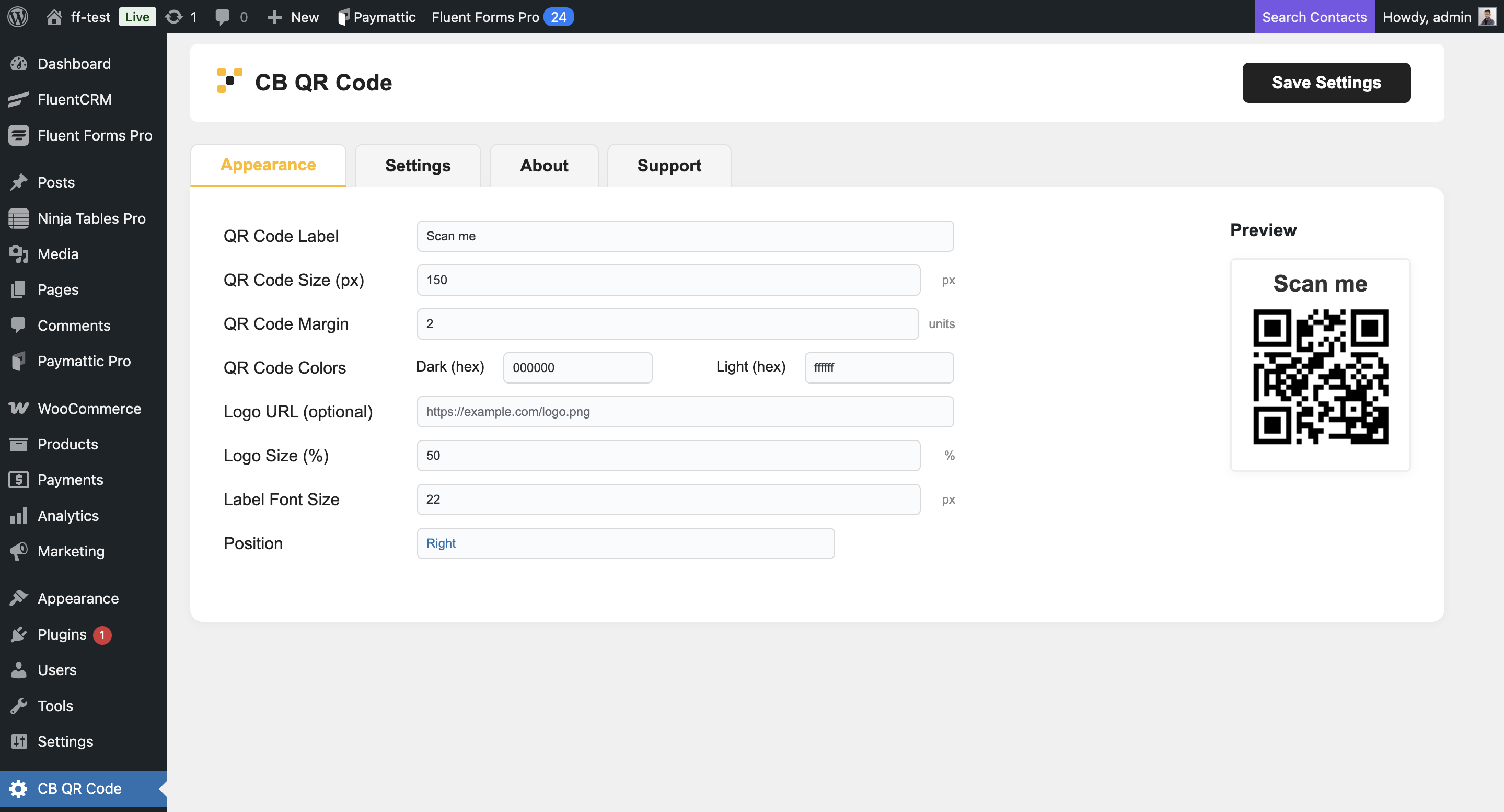Click the FluentCRM sidebar icon
1504x812 pixels.
pos(19,99)
